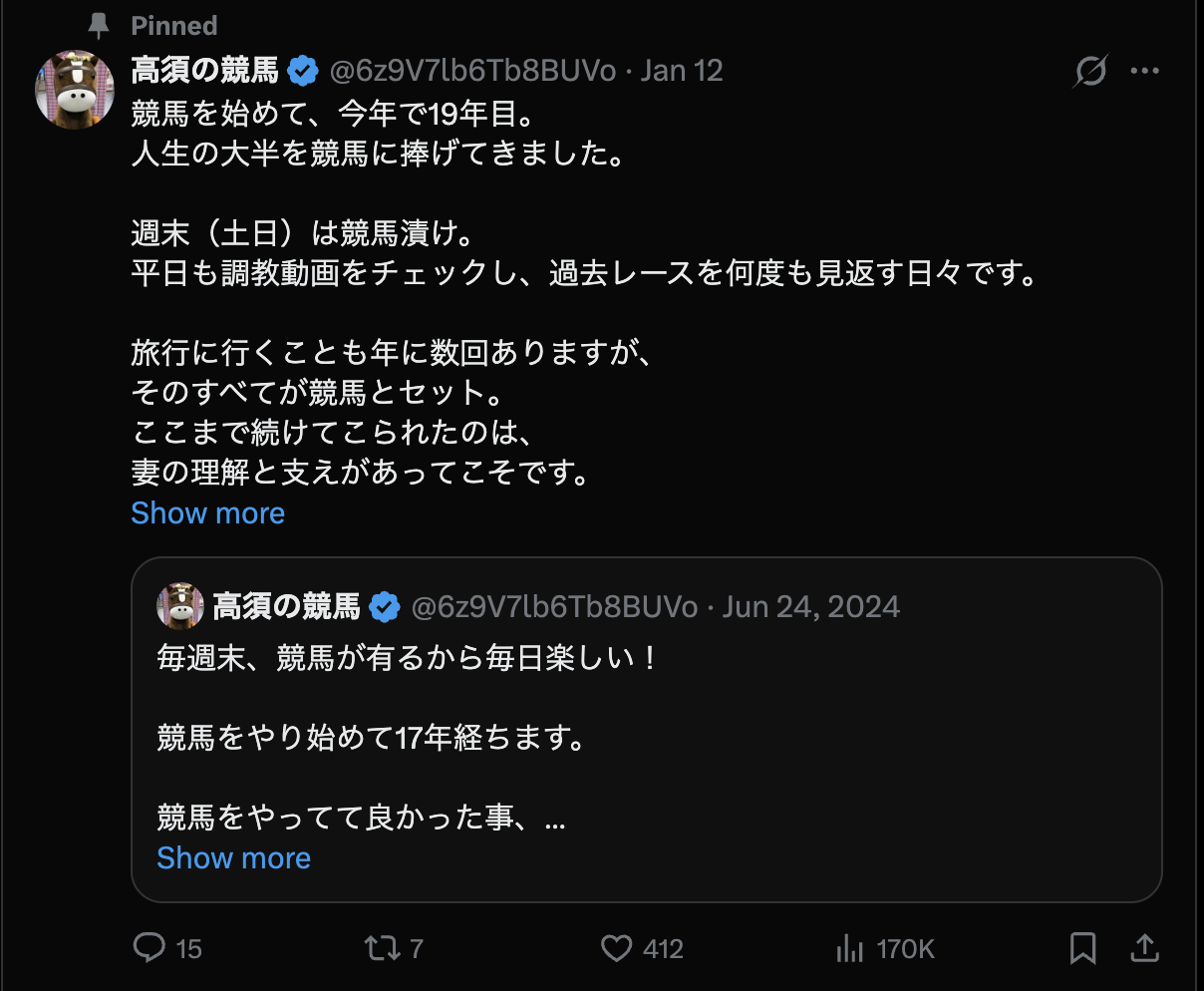Viewport: 1204px width, 991px height.
Task: Open the view analytics bar chart icon
Action: point(850,949)
